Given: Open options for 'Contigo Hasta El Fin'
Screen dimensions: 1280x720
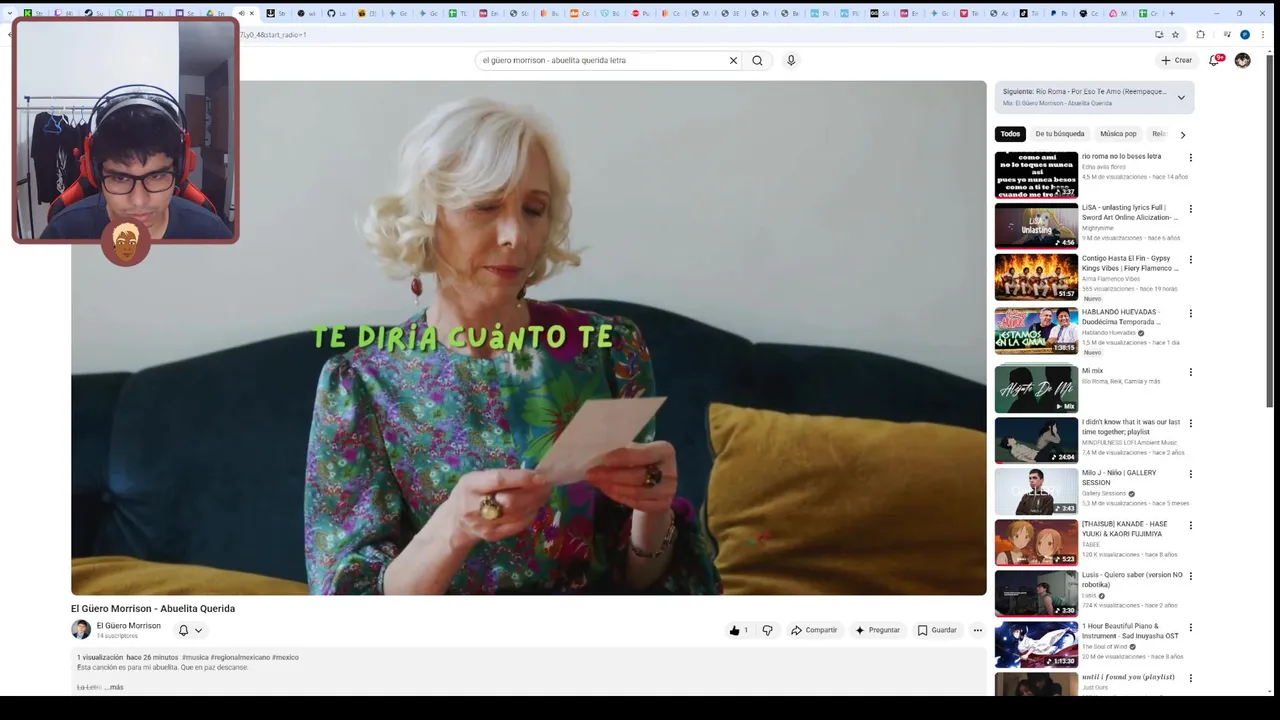Looking at the screenshot, I should point(1190,260).
